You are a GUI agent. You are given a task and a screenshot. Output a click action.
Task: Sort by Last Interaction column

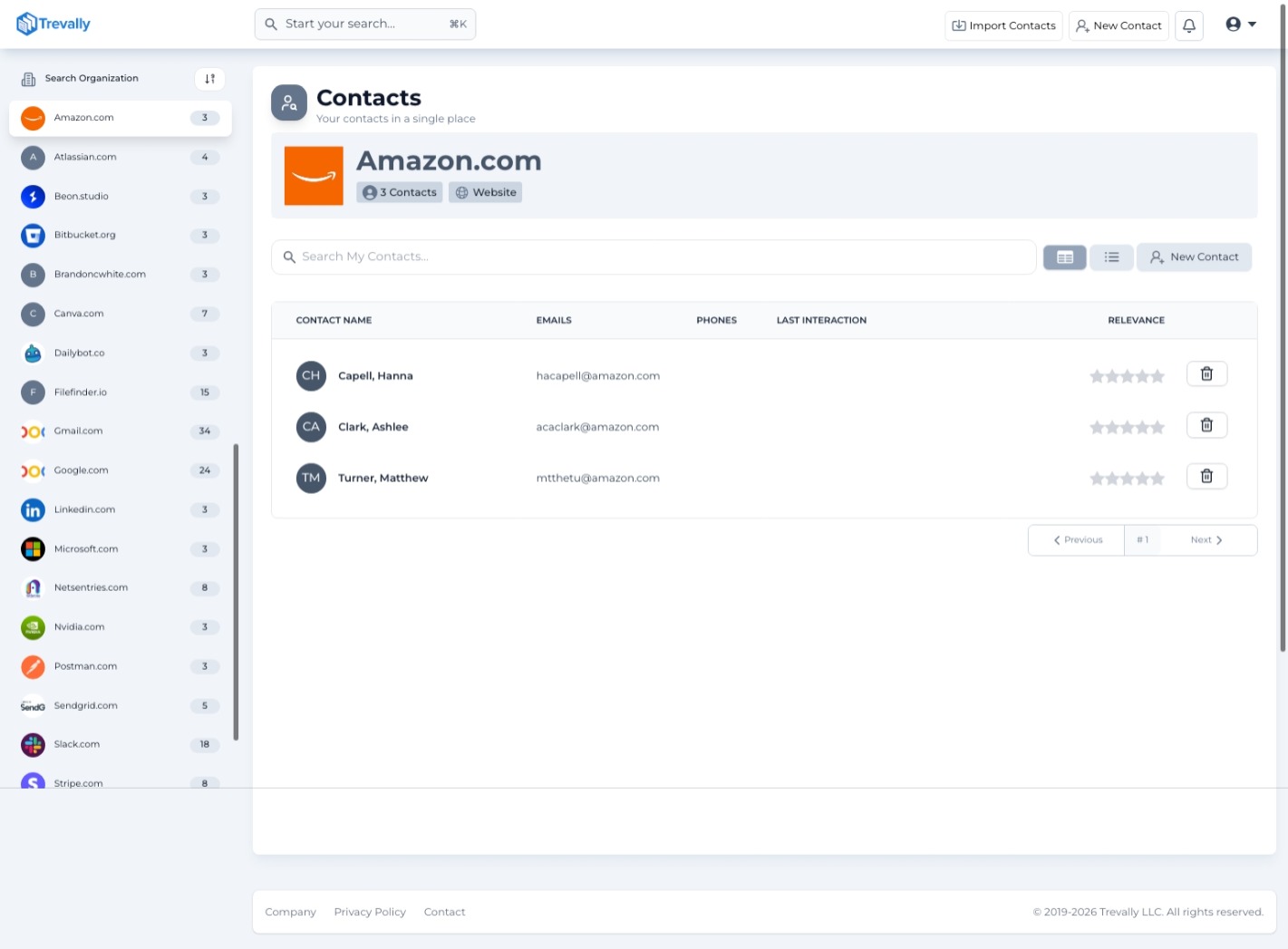[821, 320]
